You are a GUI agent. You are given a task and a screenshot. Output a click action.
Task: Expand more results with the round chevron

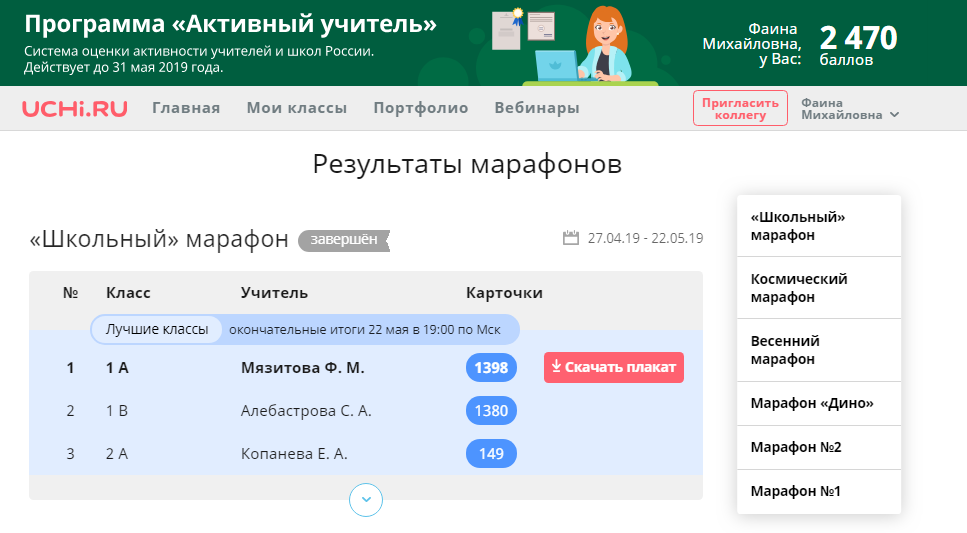tap(366, 500)
